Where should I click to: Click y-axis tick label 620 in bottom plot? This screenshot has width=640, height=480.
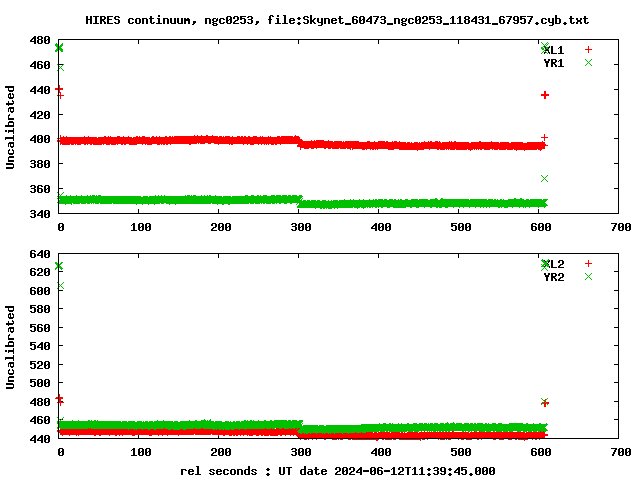[40, 272]
